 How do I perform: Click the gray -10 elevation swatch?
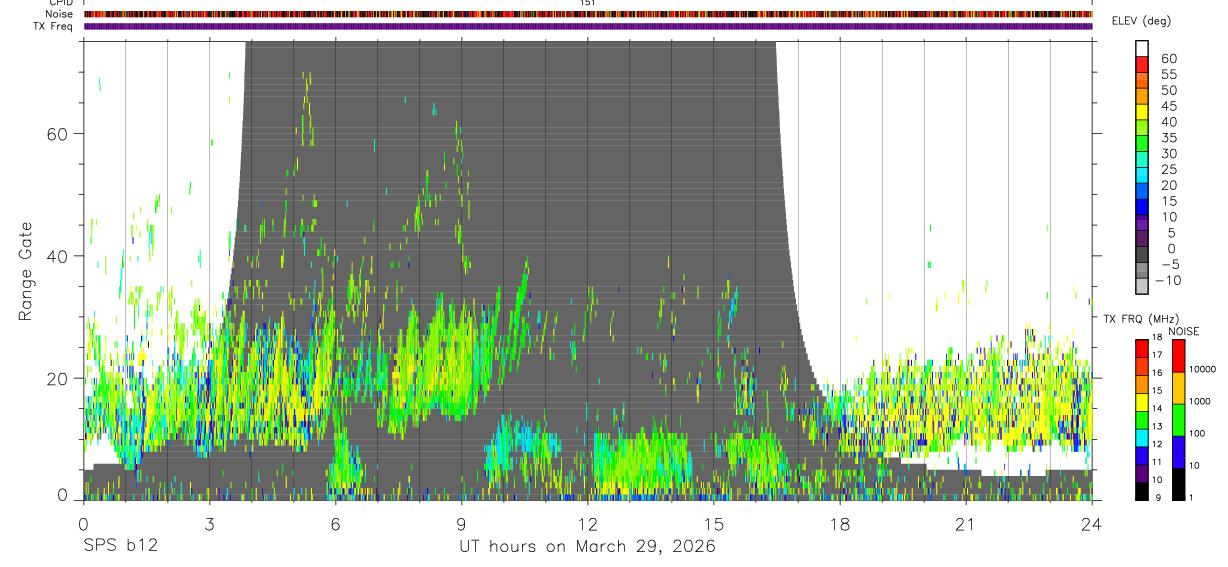click(x=1142, y=287)
